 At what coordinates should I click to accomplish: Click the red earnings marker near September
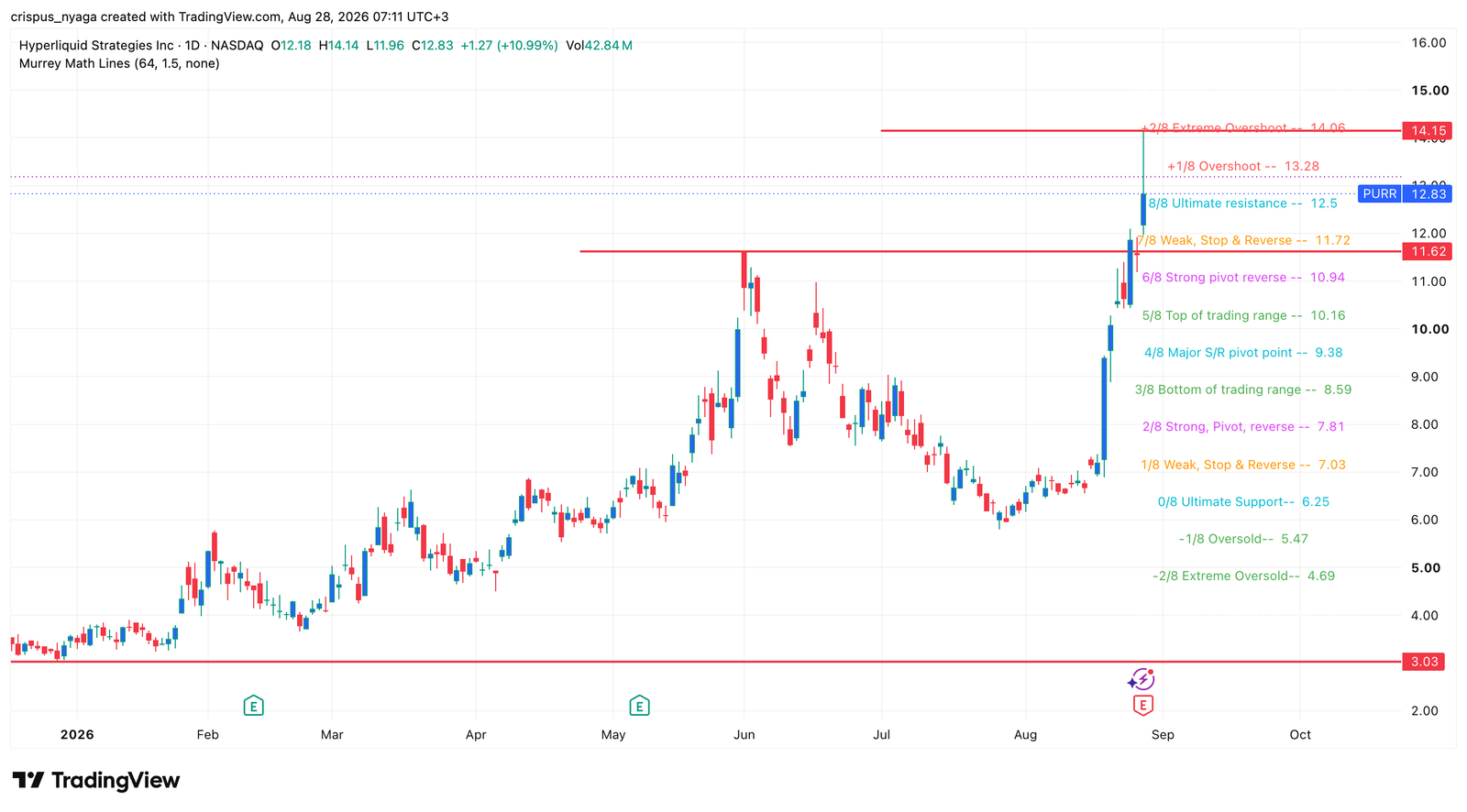click(x=1142, y=705)
